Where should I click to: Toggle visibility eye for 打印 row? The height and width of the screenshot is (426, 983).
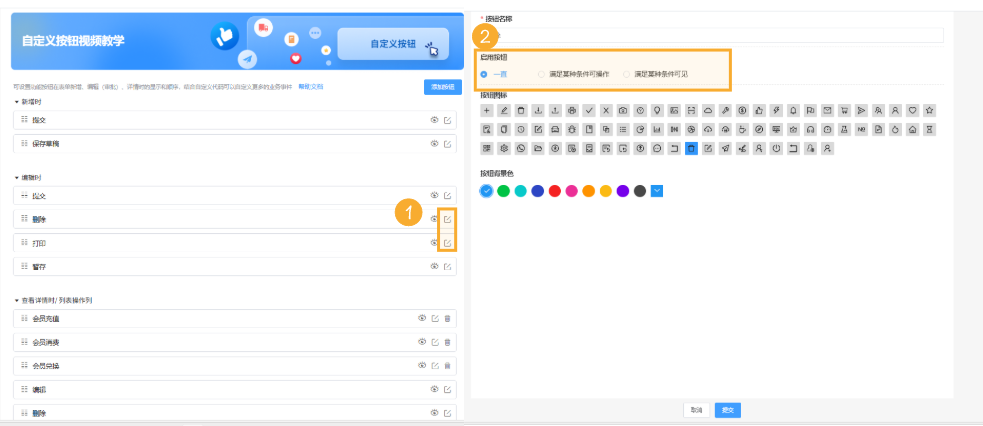point(434,243)
